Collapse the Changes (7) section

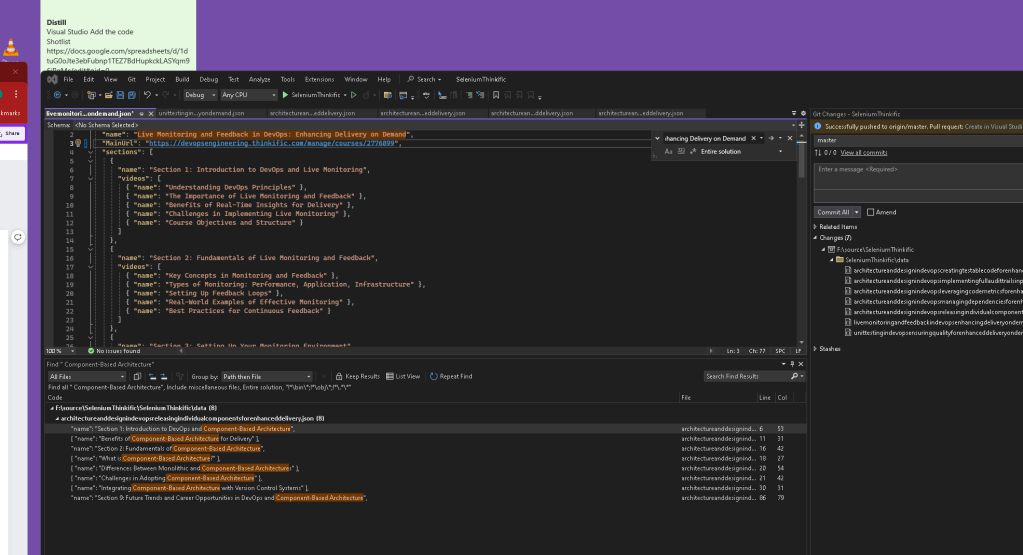point(816,238)
